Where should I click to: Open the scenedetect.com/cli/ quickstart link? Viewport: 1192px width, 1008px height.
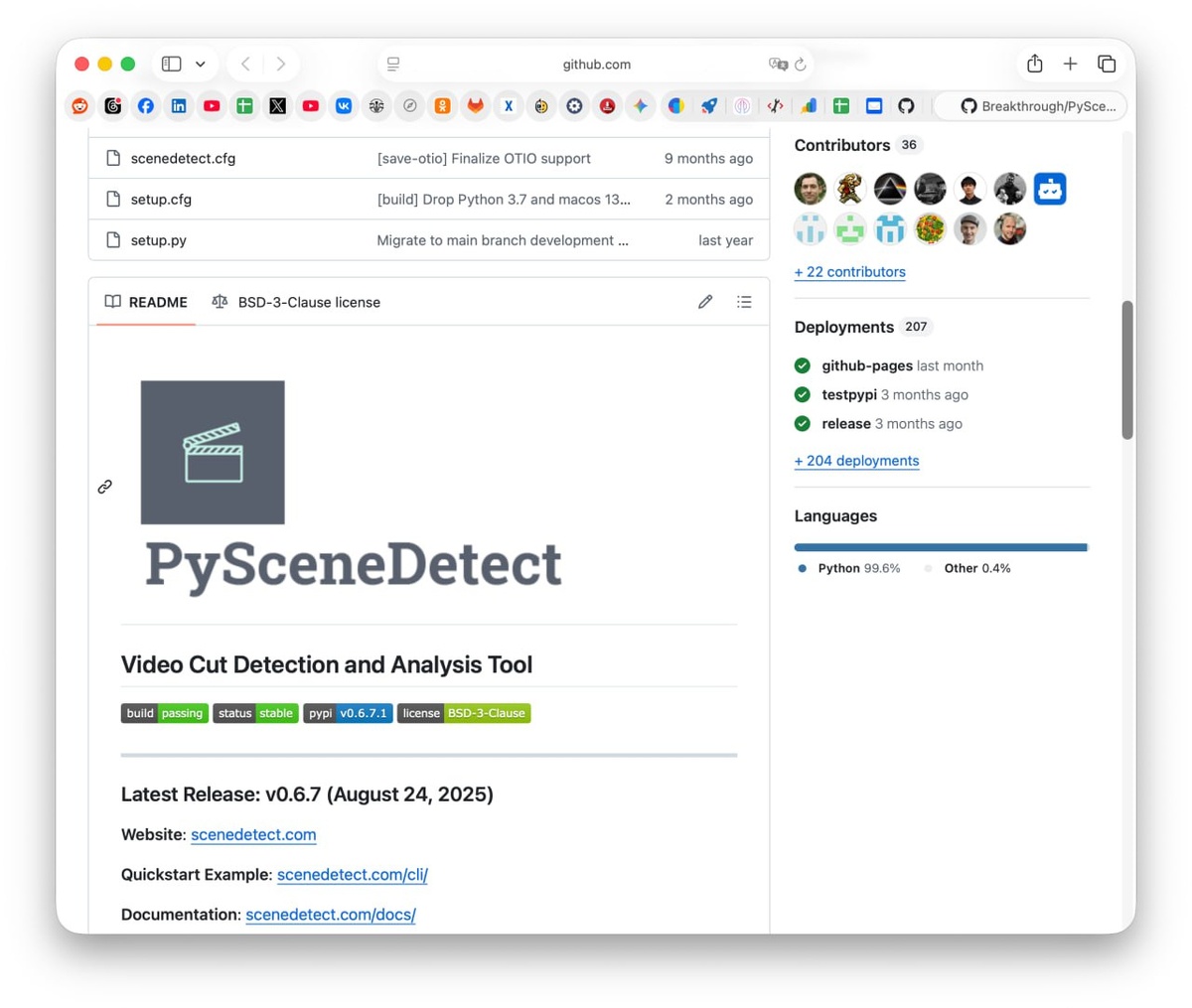pos(353,874)
